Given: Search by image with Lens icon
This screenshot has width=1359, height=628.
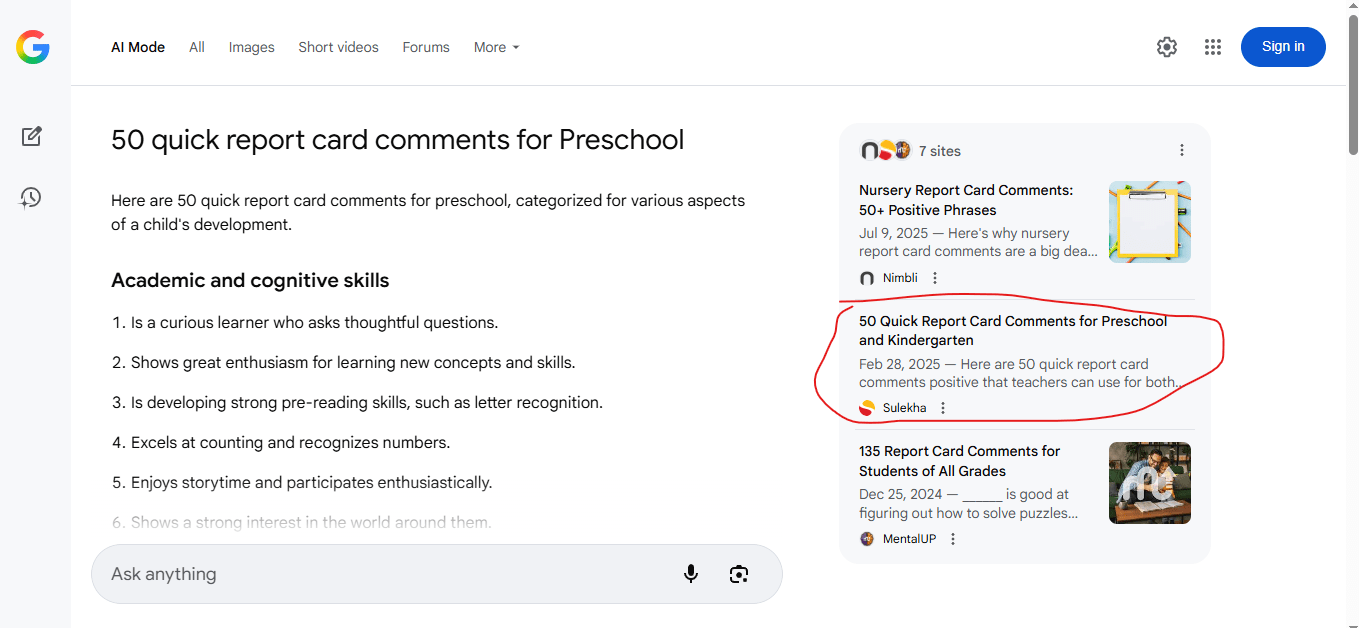Looking at the screenshot, I should click(x=739, y=574).
